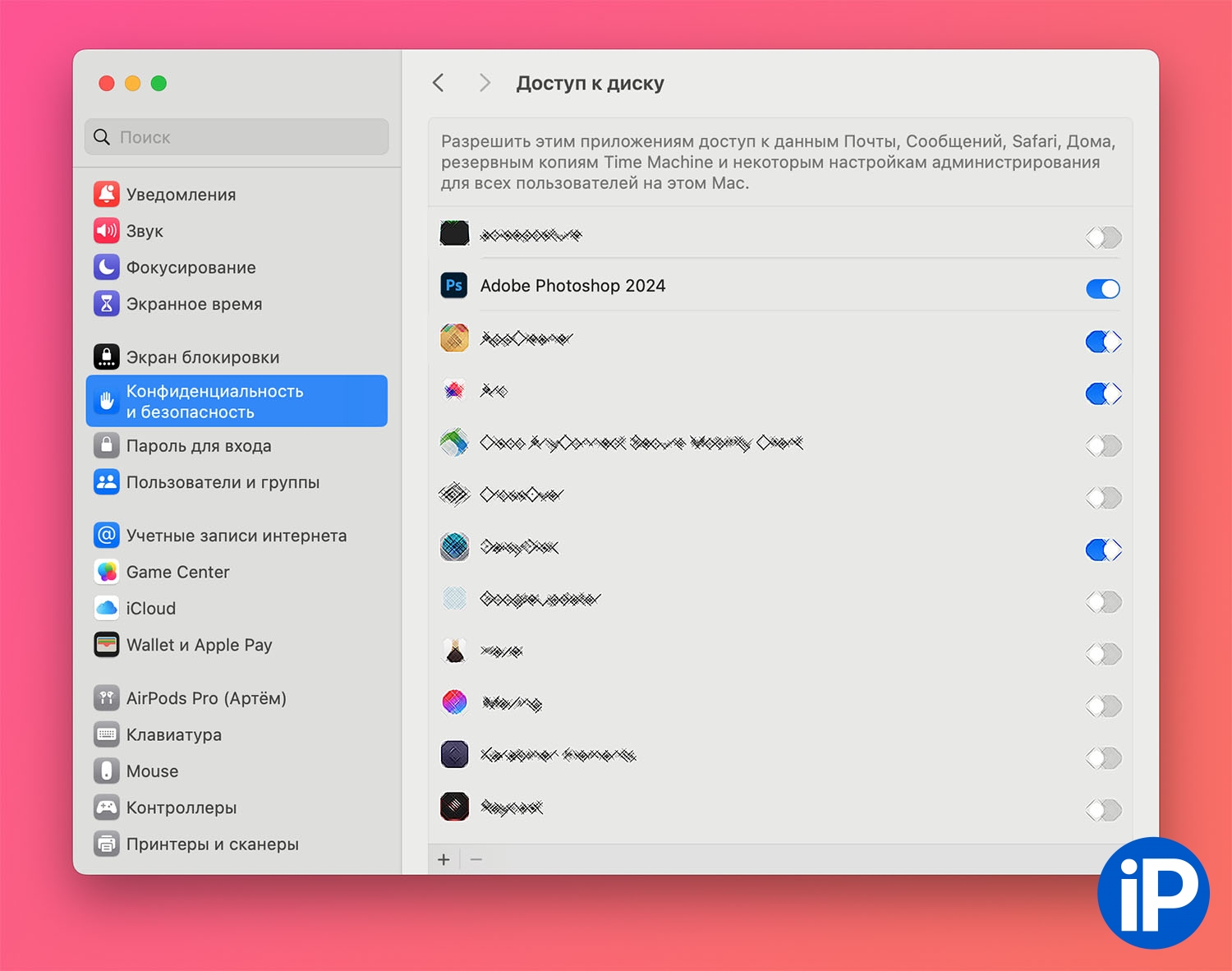Select Пользователи и группы in sidebar
The image size is (1232, 971).
pos(223,482)
